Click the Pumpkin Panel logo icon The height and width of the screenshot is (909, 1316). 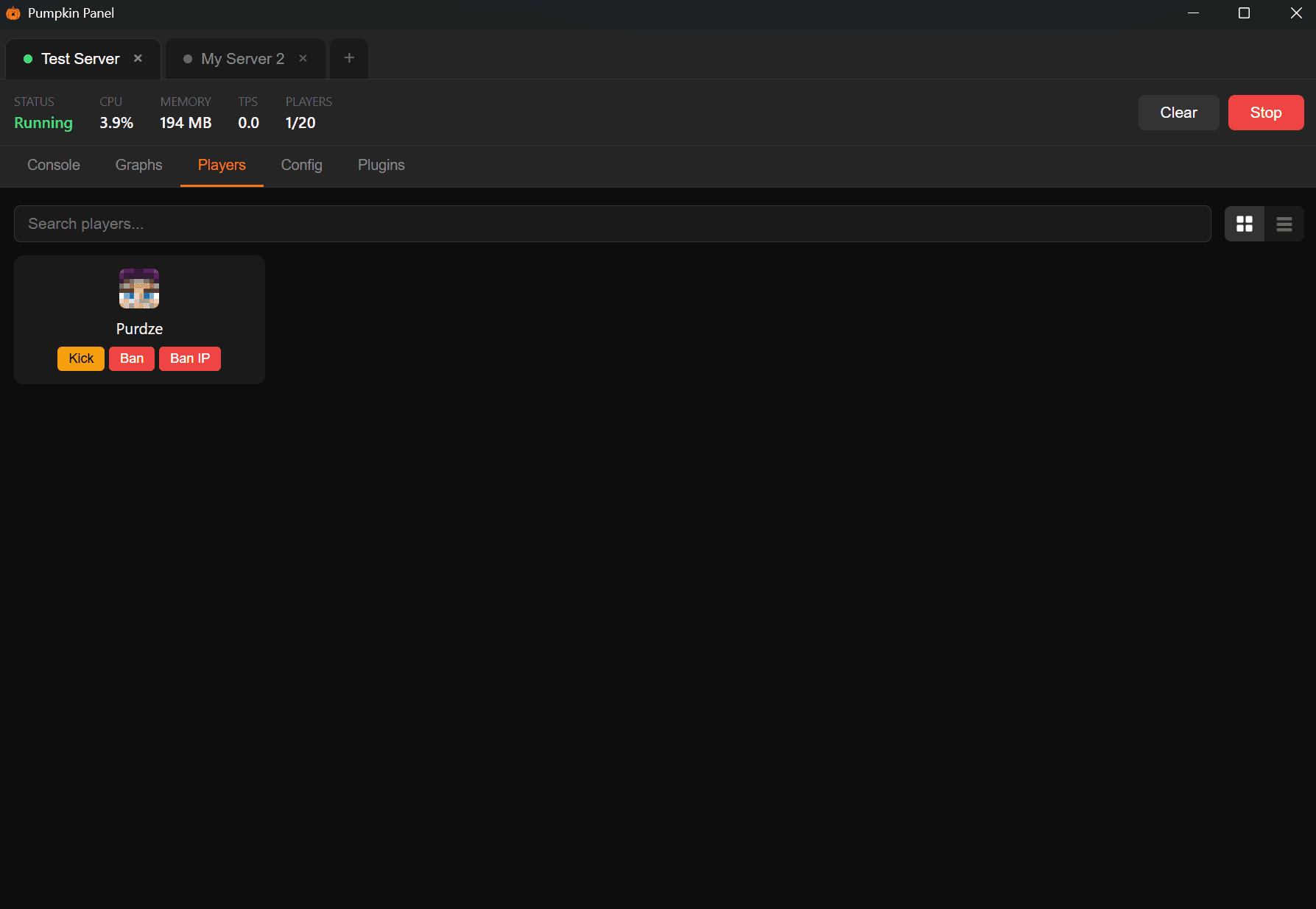pyautogui.click(x=13, y=13)
